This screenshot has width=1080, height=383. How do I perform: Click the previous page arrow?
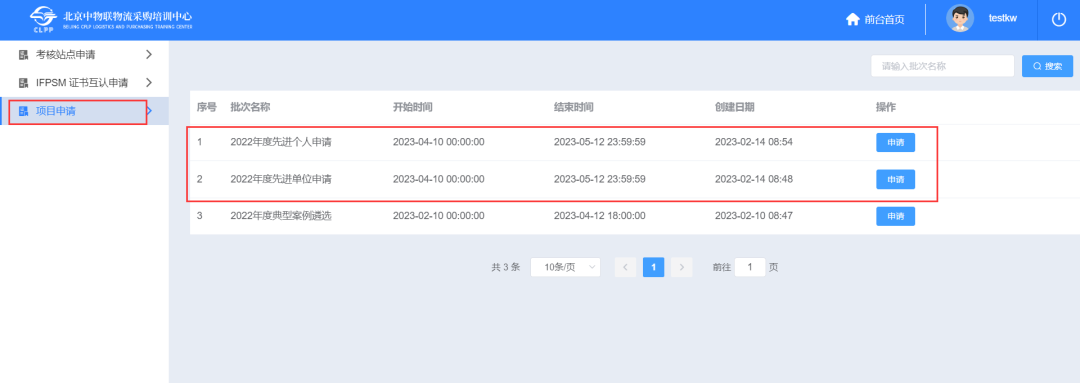point(625,267)
